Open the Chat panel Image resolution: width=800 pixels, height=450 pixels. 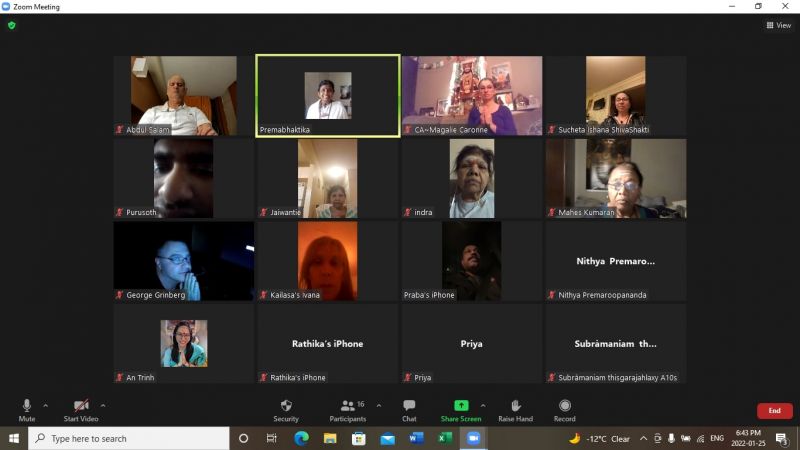[409, 406]
